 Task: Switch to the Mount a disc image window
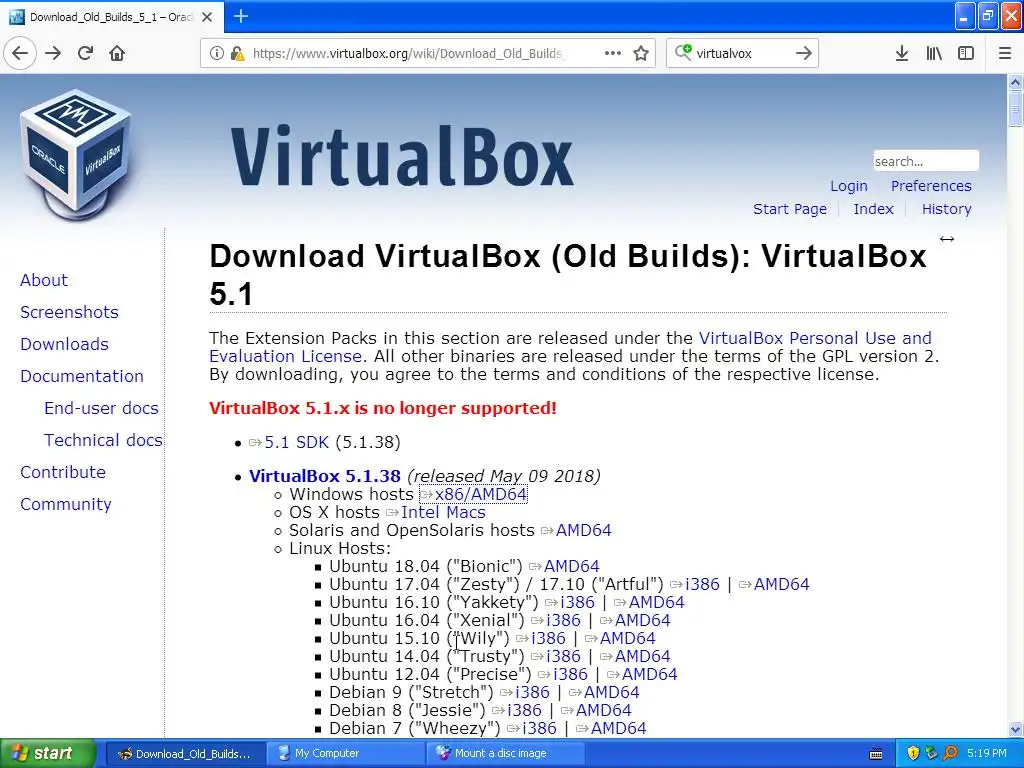click(x=504, y=753)
